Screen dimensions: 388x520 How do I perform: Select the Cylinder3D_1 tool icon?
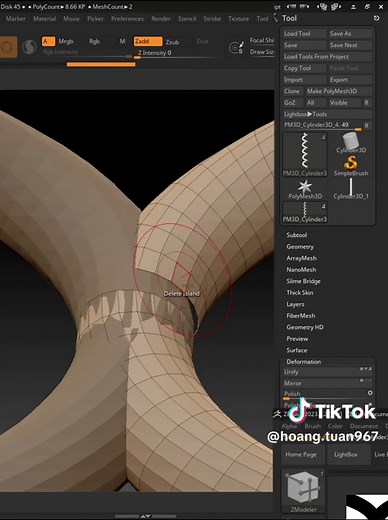351,189
